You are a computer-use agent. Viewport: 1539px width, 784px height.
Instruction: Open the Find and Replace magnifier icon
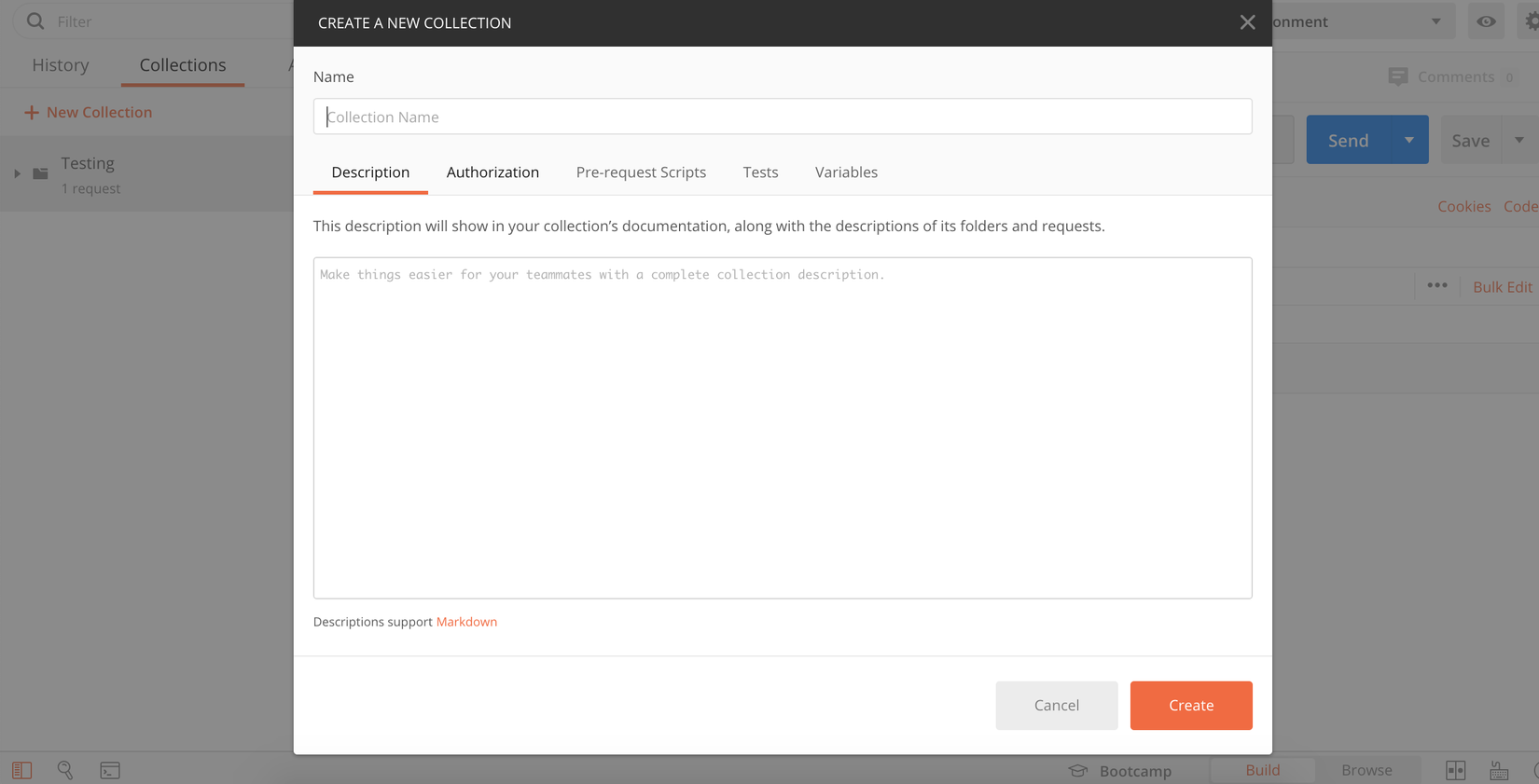pos(65,770)
